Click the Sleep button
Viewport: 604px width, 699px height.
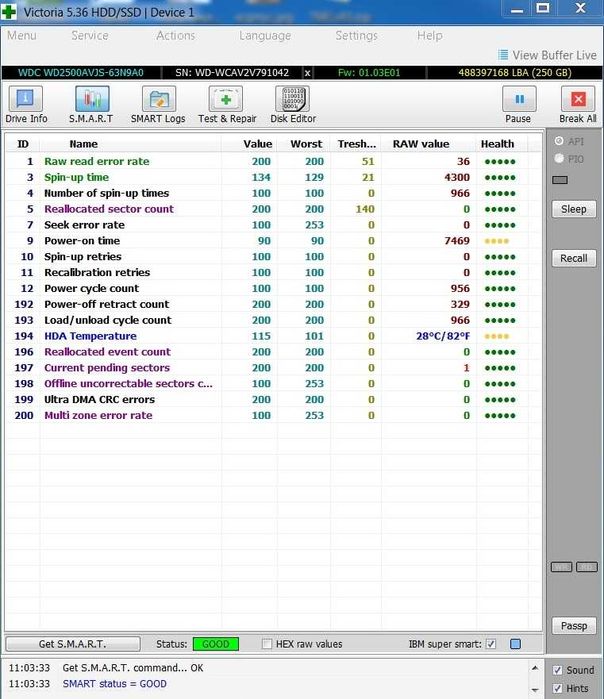(574, 209)
